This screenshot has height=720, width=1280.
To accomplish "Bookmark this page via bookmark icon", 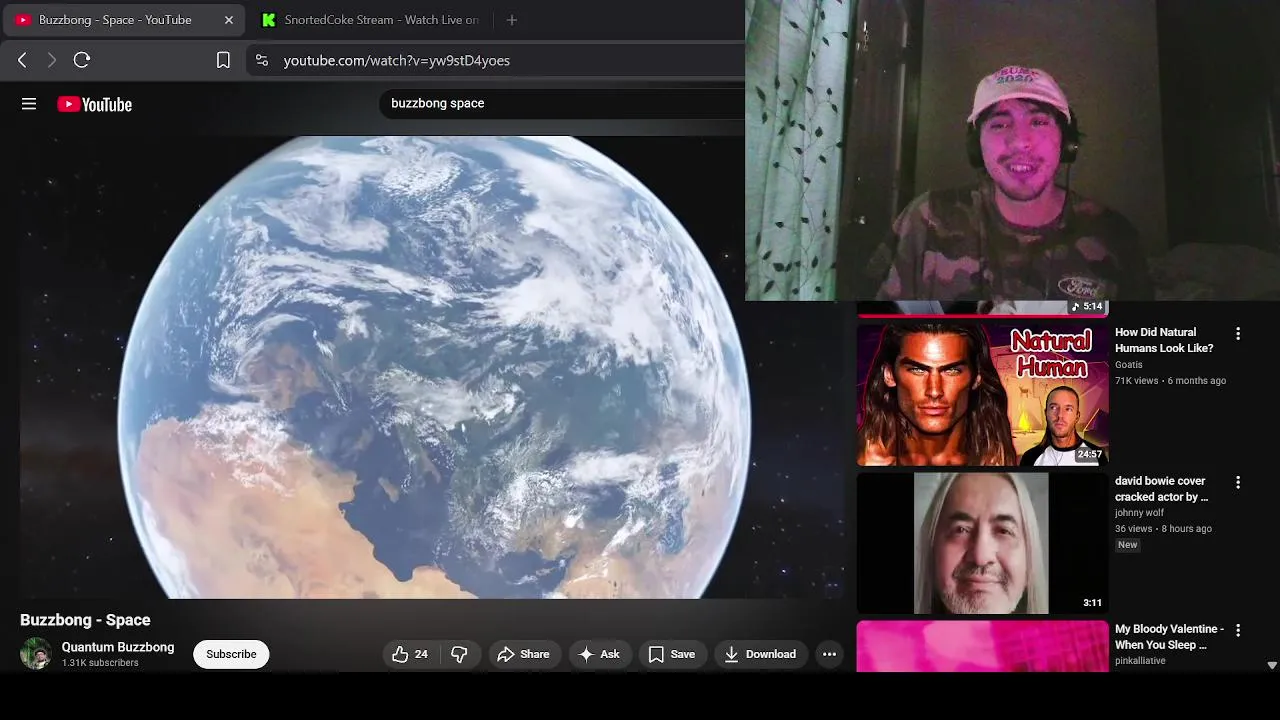I will tap(224, 60).
